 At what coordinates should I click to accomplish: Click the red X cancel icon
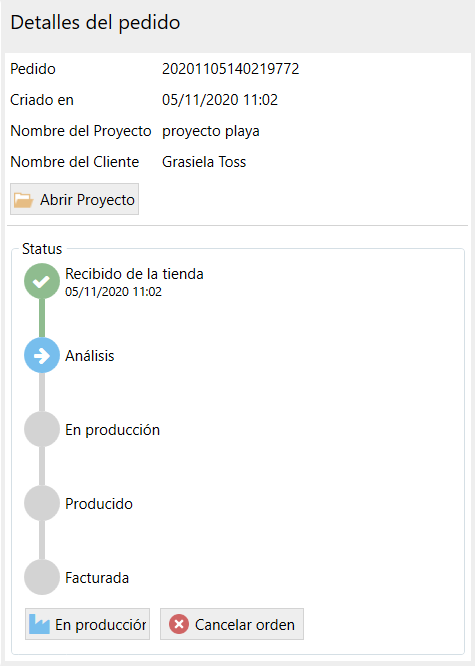pyautogui.click(x=179, y=624)
